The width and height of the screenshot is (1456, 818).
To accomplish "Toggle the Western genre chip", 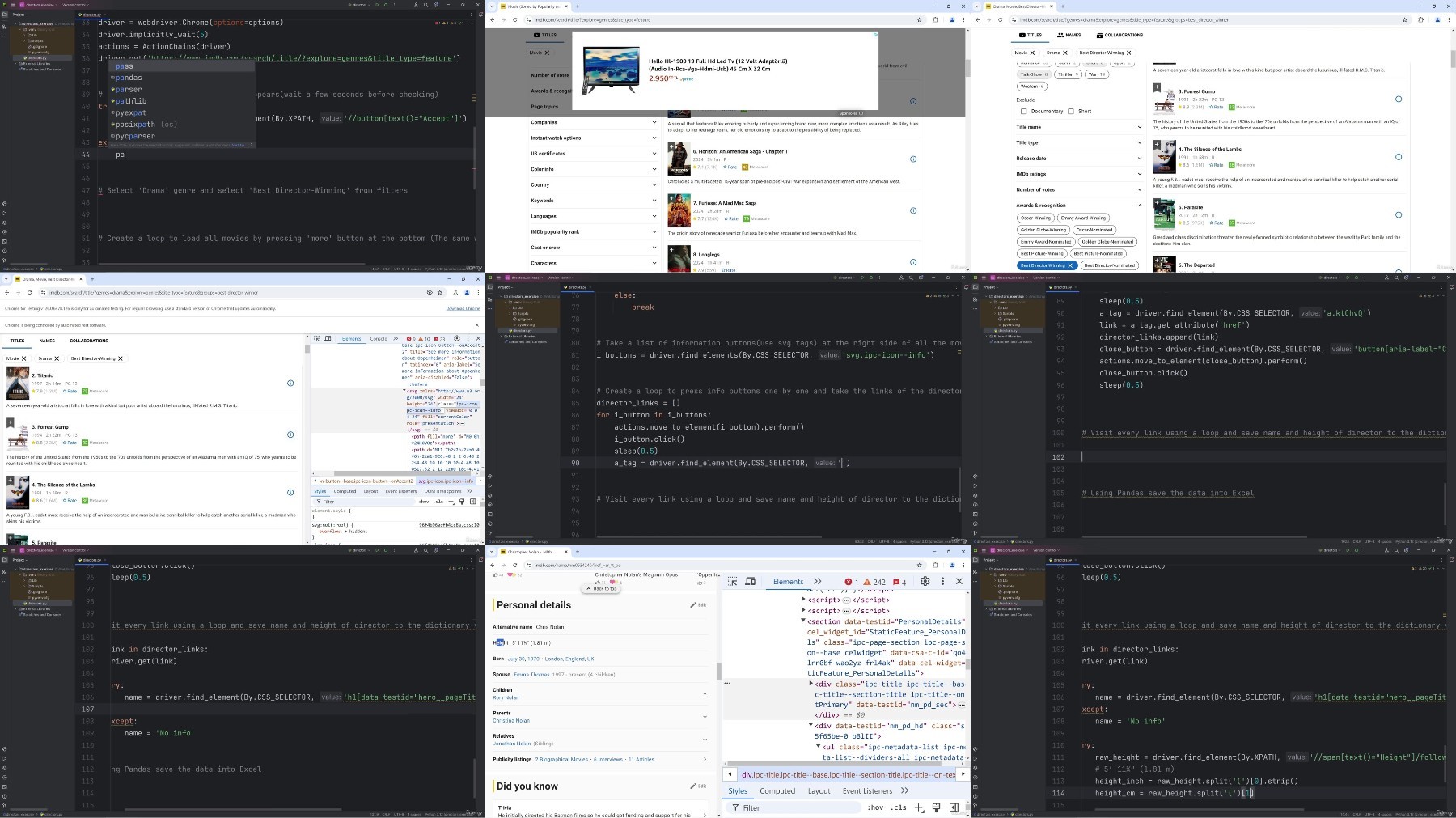I will (1031, 86).
